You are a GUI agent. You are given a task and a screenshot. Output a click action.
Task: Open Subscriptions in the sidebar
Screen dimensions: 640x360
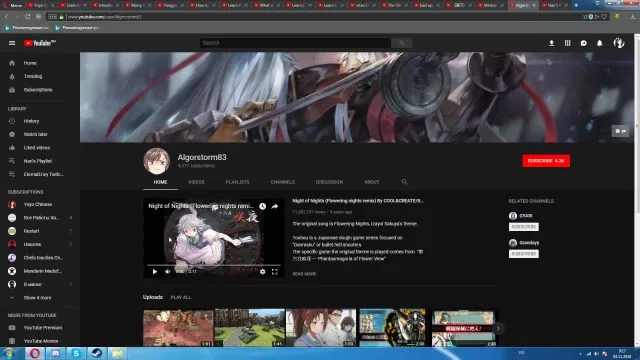click(x=39, y=90)
